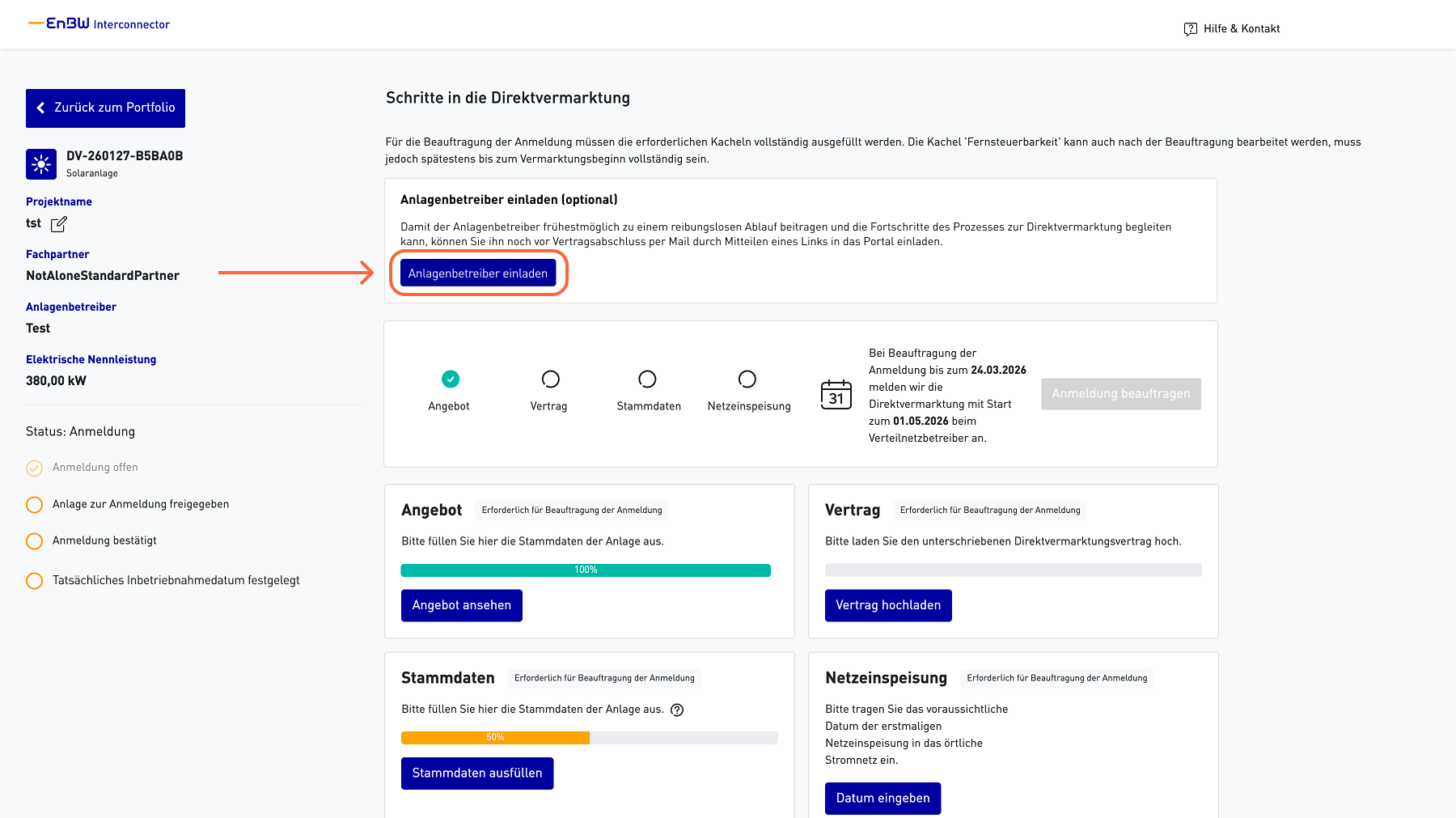Click Vertrag hochladen to upload contract
This screenshot has height=818, width=1456.
[887, 605]
